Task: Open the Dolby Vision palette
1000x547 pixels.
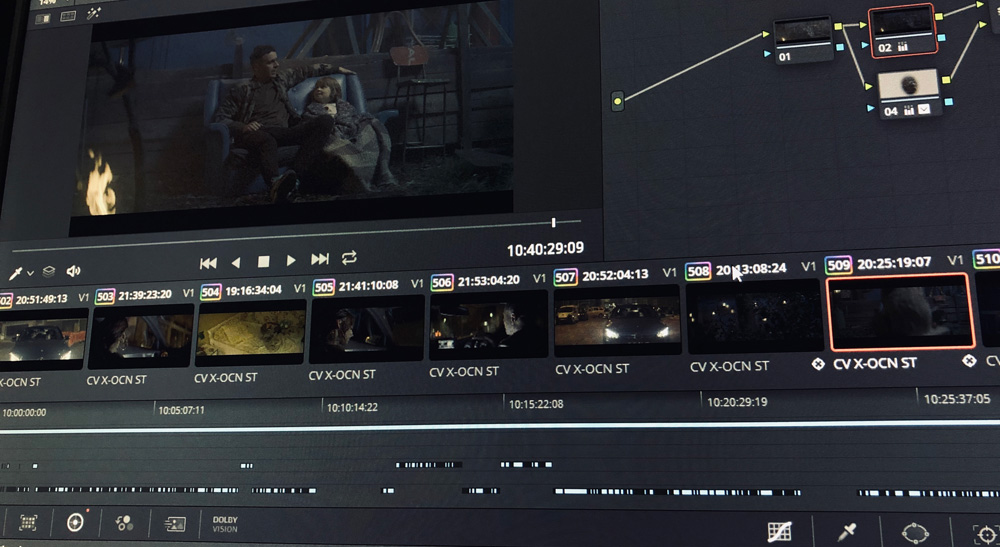Action: [x=225, y=524]
